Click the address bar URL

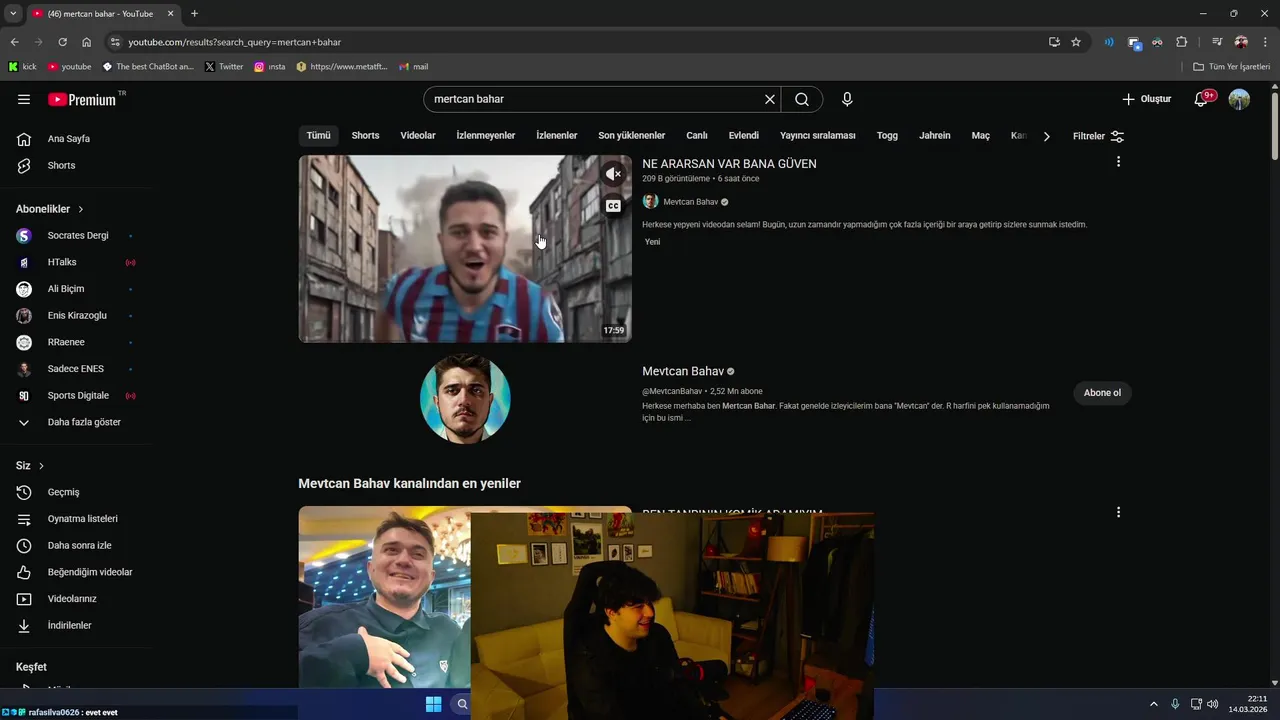point(234,42)
